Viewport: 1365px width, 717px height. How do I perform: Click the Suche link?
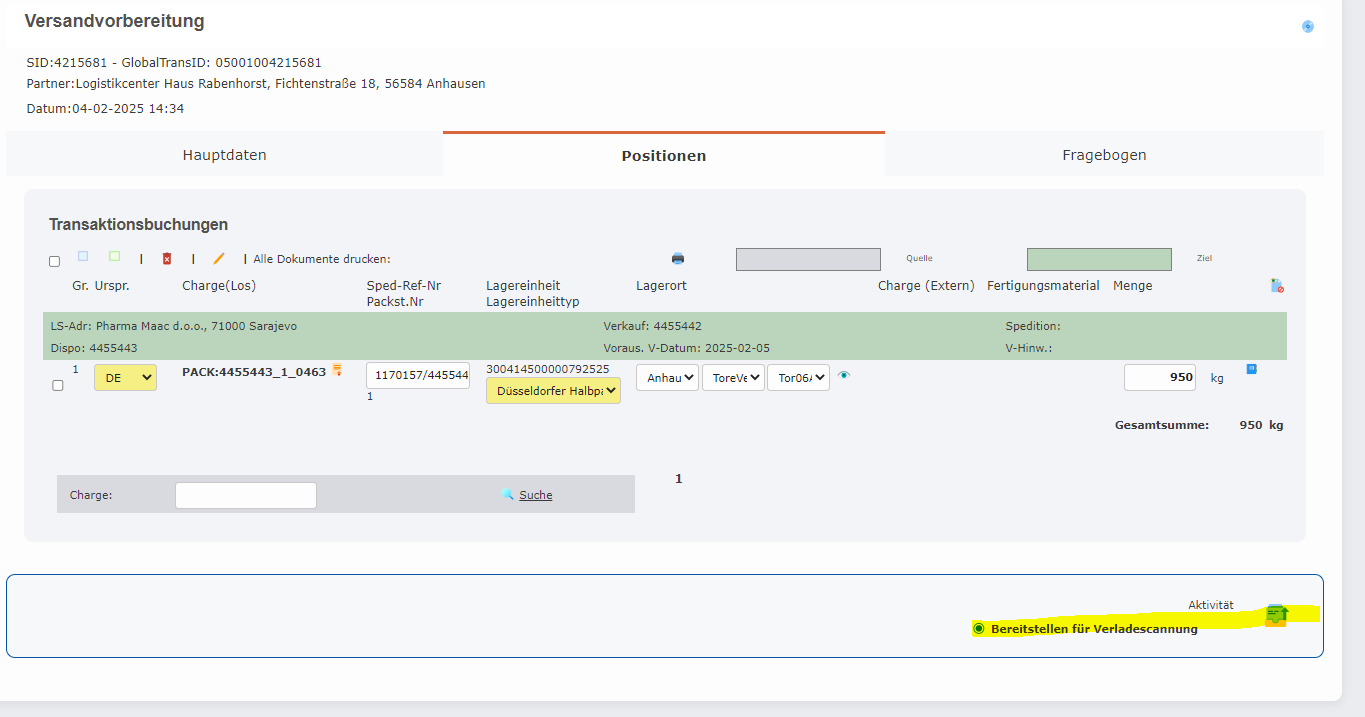[x=535, y=495]
